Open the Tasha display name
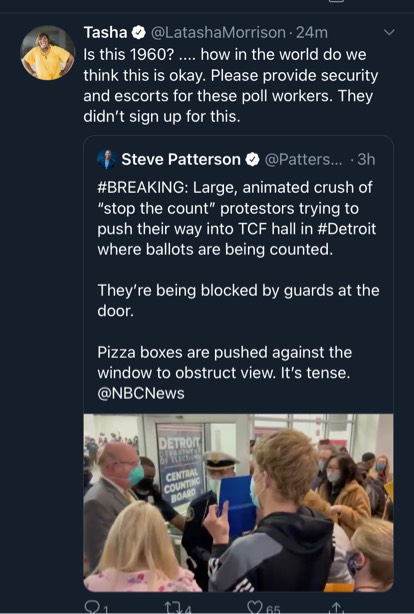 (x=105, y=33)
